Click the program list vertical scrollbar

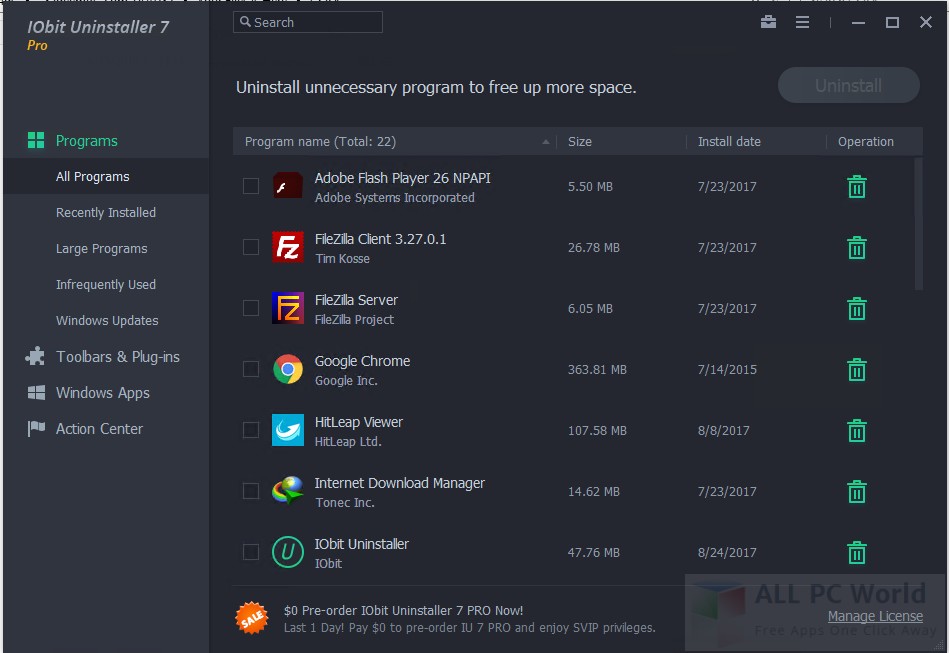918,224
